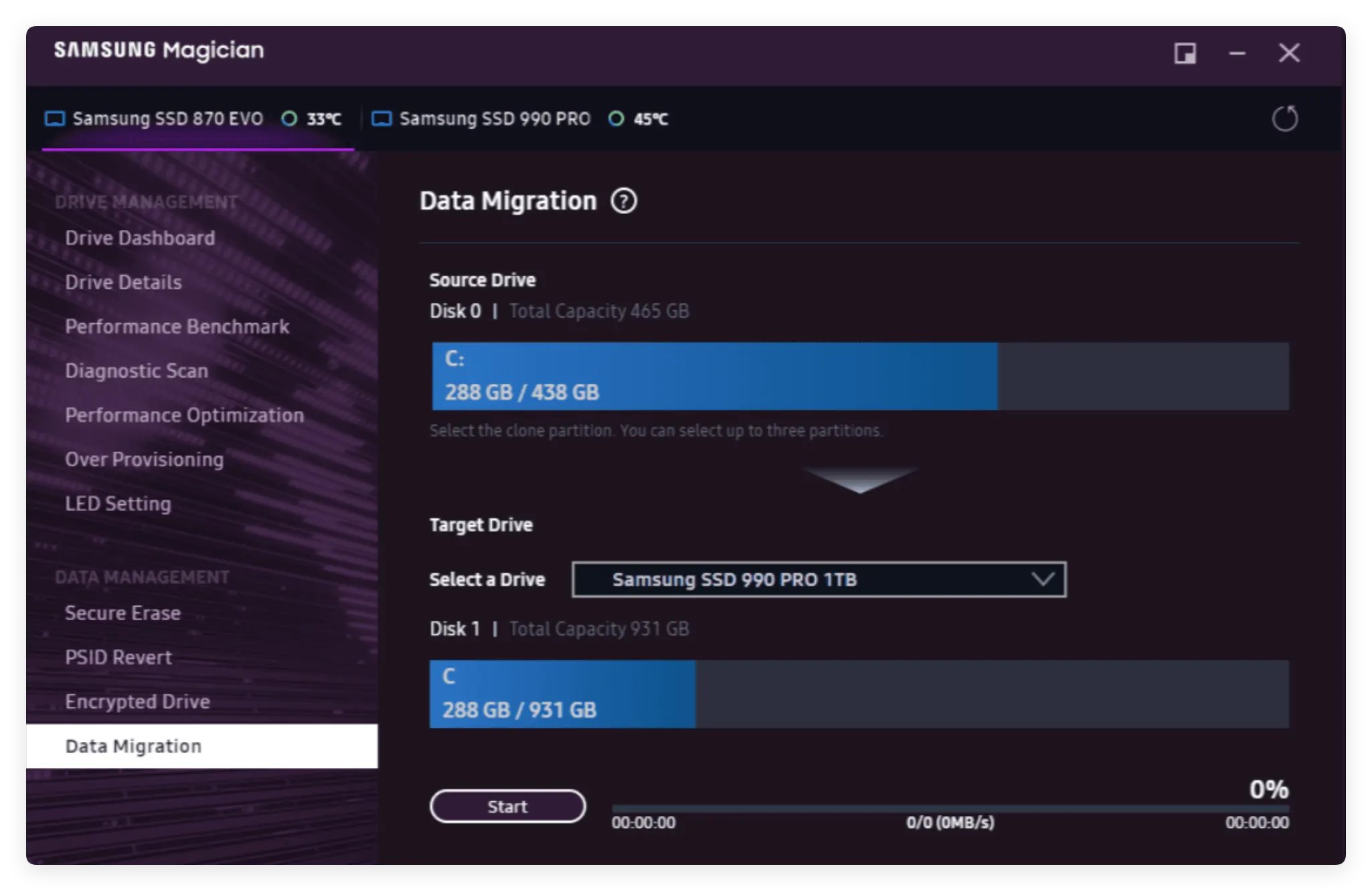
Task: Close the Samsung Magician window
Action: pos(1288,53)
